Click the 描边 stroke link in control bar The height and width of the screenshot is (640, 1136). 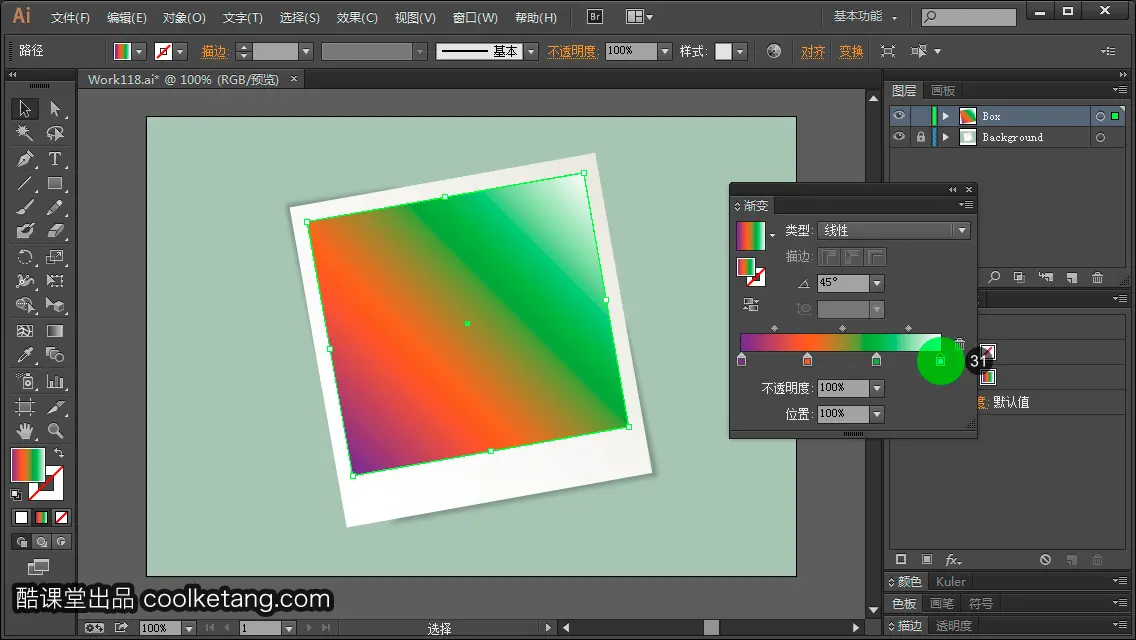click(214, 51)
